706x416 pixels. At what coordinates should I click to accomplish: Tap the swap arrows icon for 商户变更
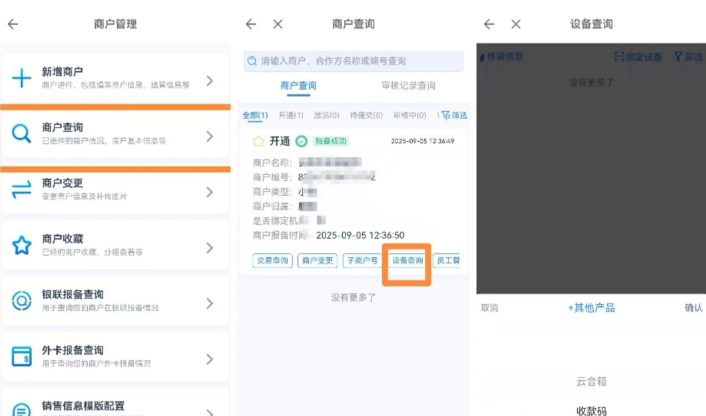(x=21, y=190)
